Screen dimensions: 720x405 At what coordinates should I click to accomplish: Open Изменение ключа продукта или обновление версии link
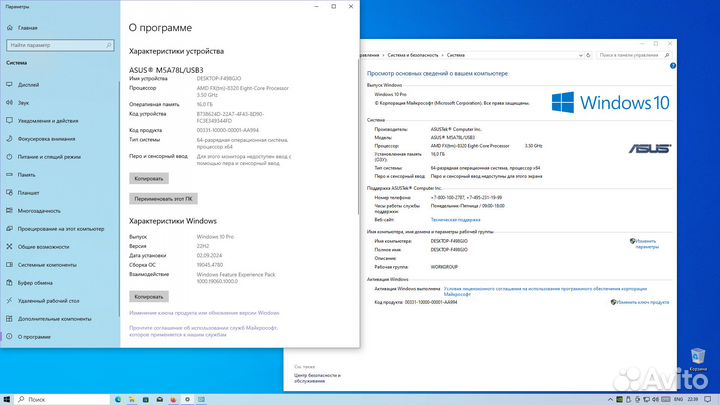coord(204,313)
